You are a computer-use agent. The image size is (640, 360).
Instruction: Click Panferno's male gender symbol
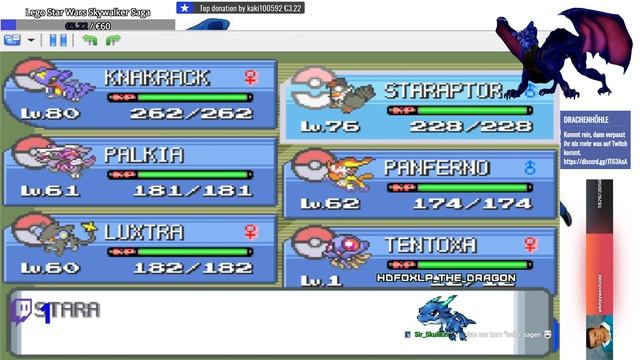tap(530, 167)
